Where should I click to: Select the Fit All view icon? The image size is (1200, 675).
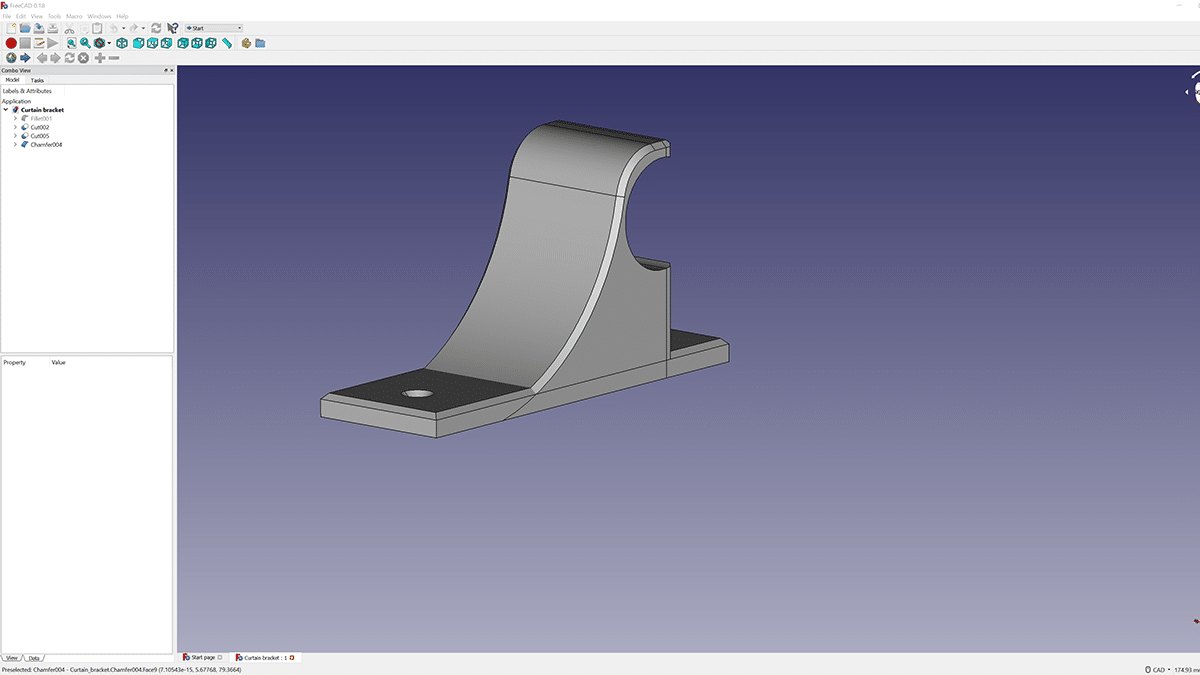point(71,43)
